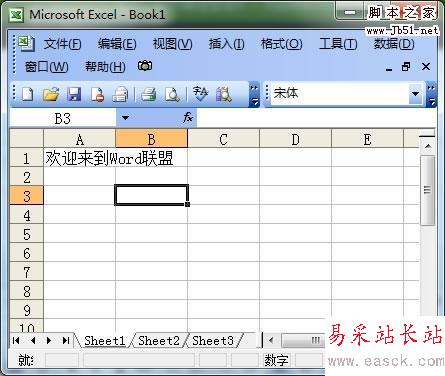
Task: Click the camera icon in the menu bar
Action: click(x=145, y=66)
